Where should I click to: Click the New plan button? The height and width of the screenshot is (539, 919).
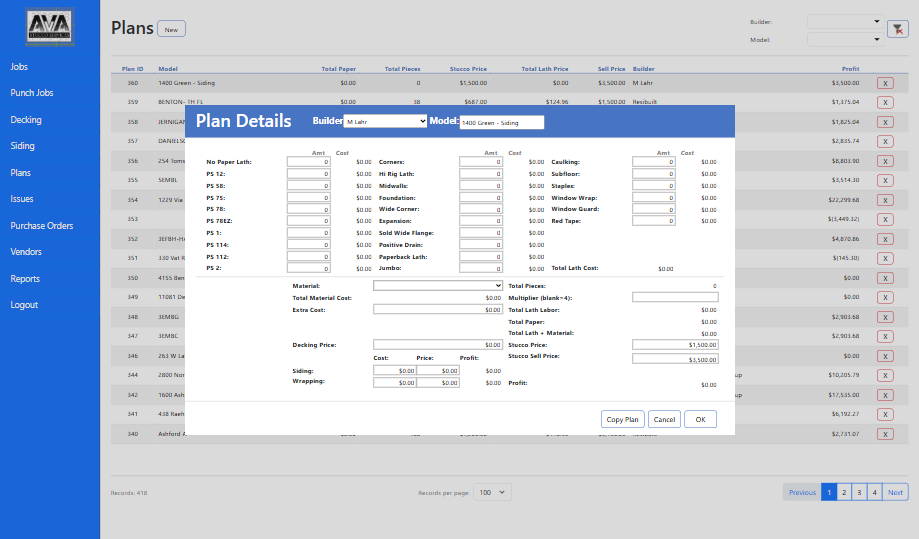click(171, 29)
